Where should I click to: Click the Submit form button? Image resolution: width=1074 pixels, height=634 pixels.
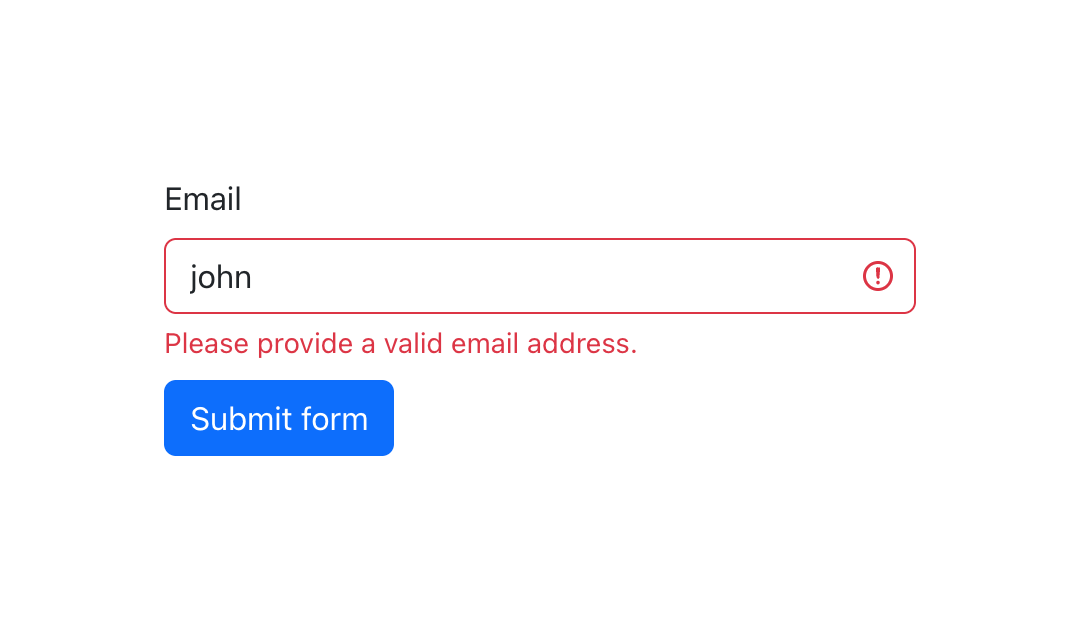tap(278, 418)
